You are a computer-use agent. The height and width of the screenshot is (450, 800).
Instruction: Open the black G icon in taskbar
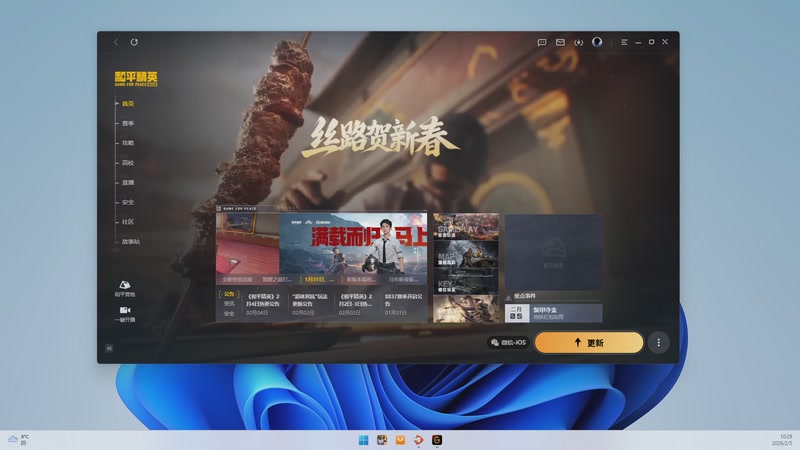coord(437,440)
